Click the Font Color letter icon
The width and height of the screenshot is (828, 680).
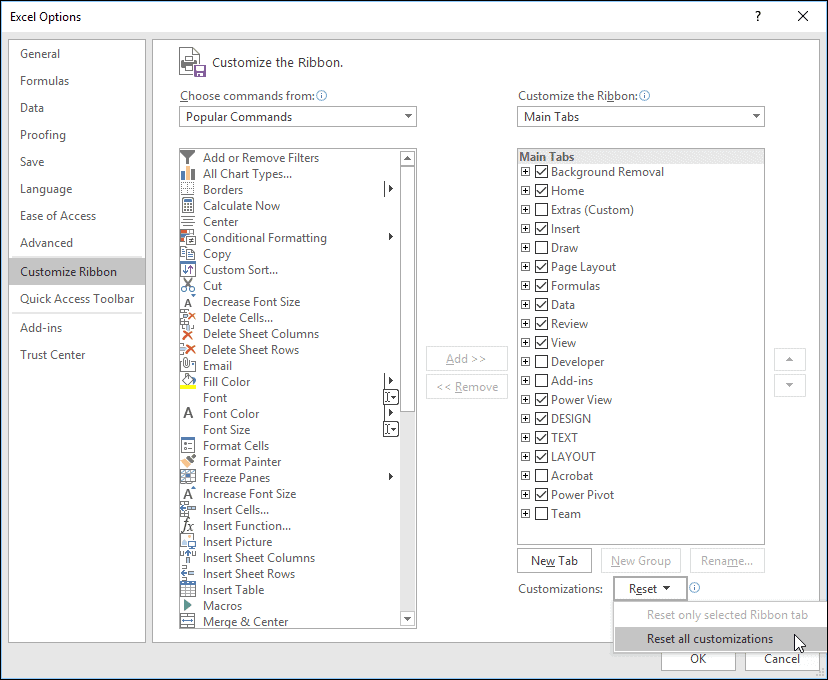tap(187, 413)
